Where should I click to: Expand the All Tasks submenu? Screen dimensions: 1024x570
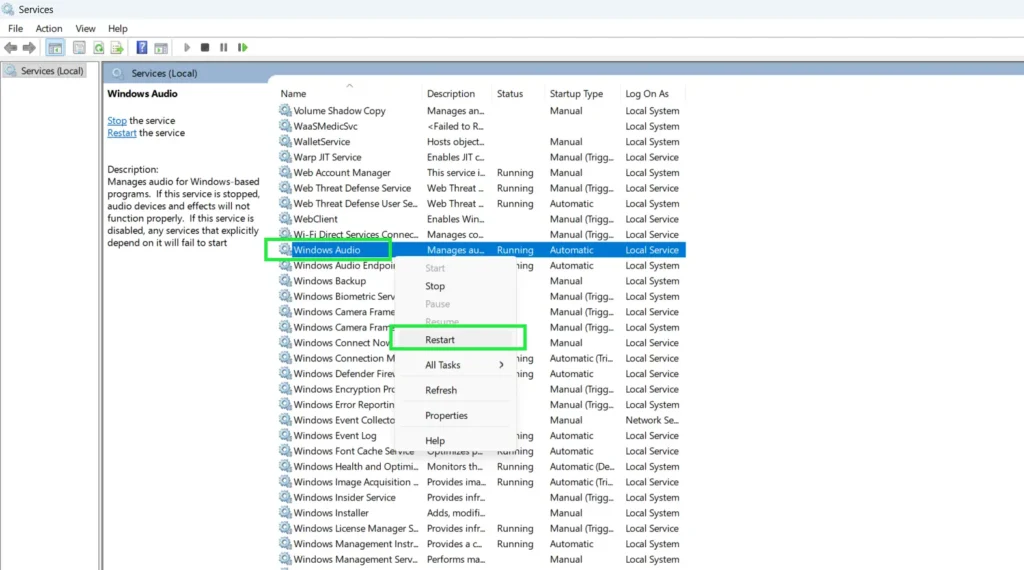[x=455, y=365]
